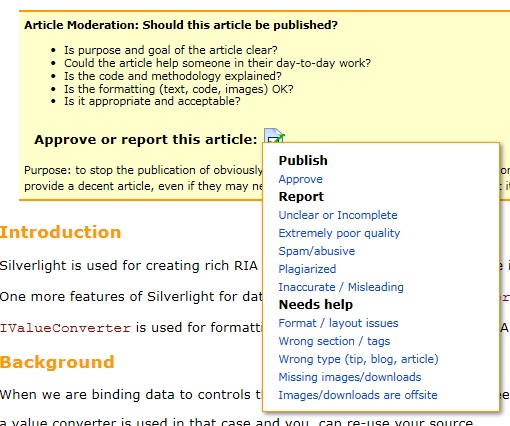
Task: Click the Needs help heading in popup
Action: [x=316, y=305]
